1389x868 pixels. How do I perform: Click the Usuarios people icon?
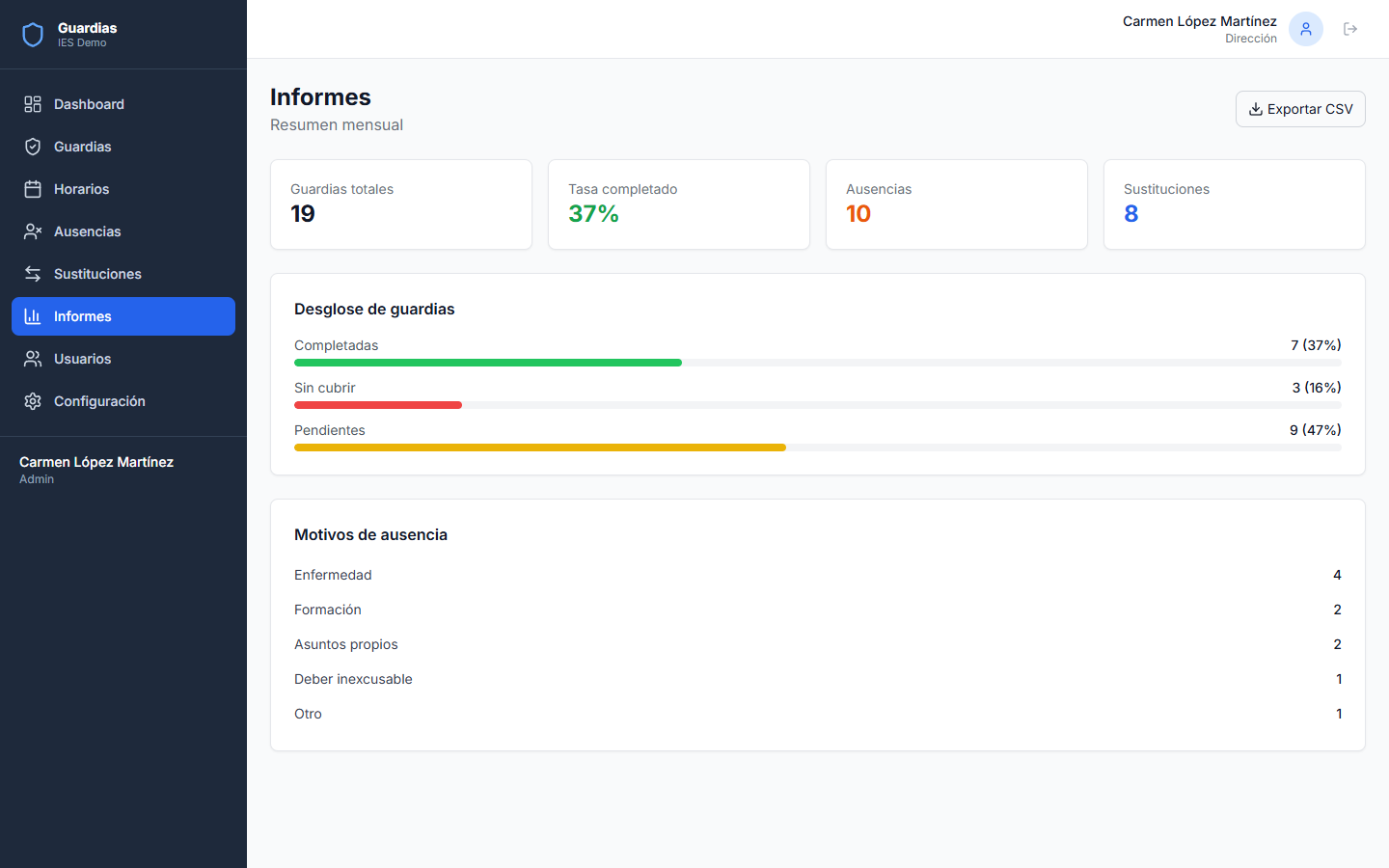(33, 359)
